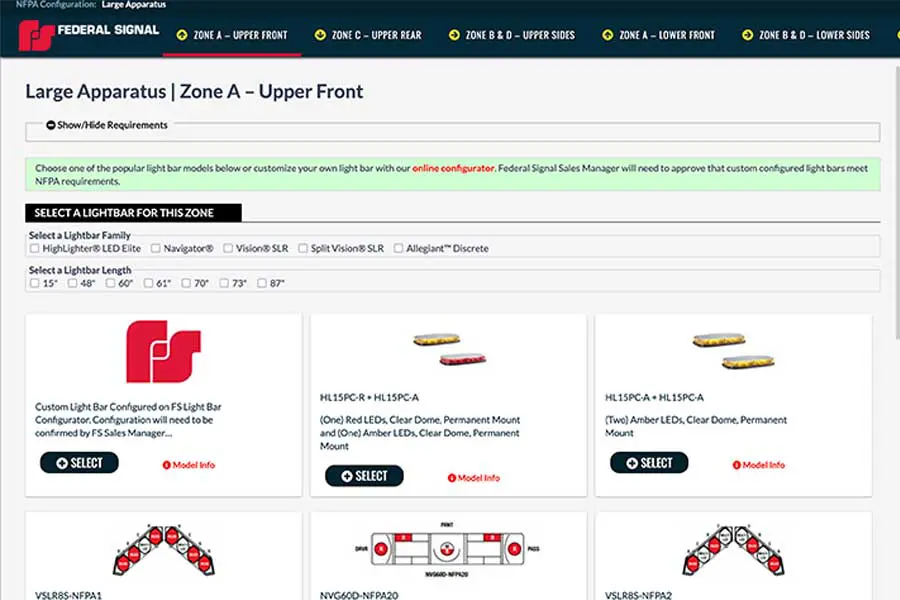Check the 48" lightbar length checkbox

tap(72, 283)
